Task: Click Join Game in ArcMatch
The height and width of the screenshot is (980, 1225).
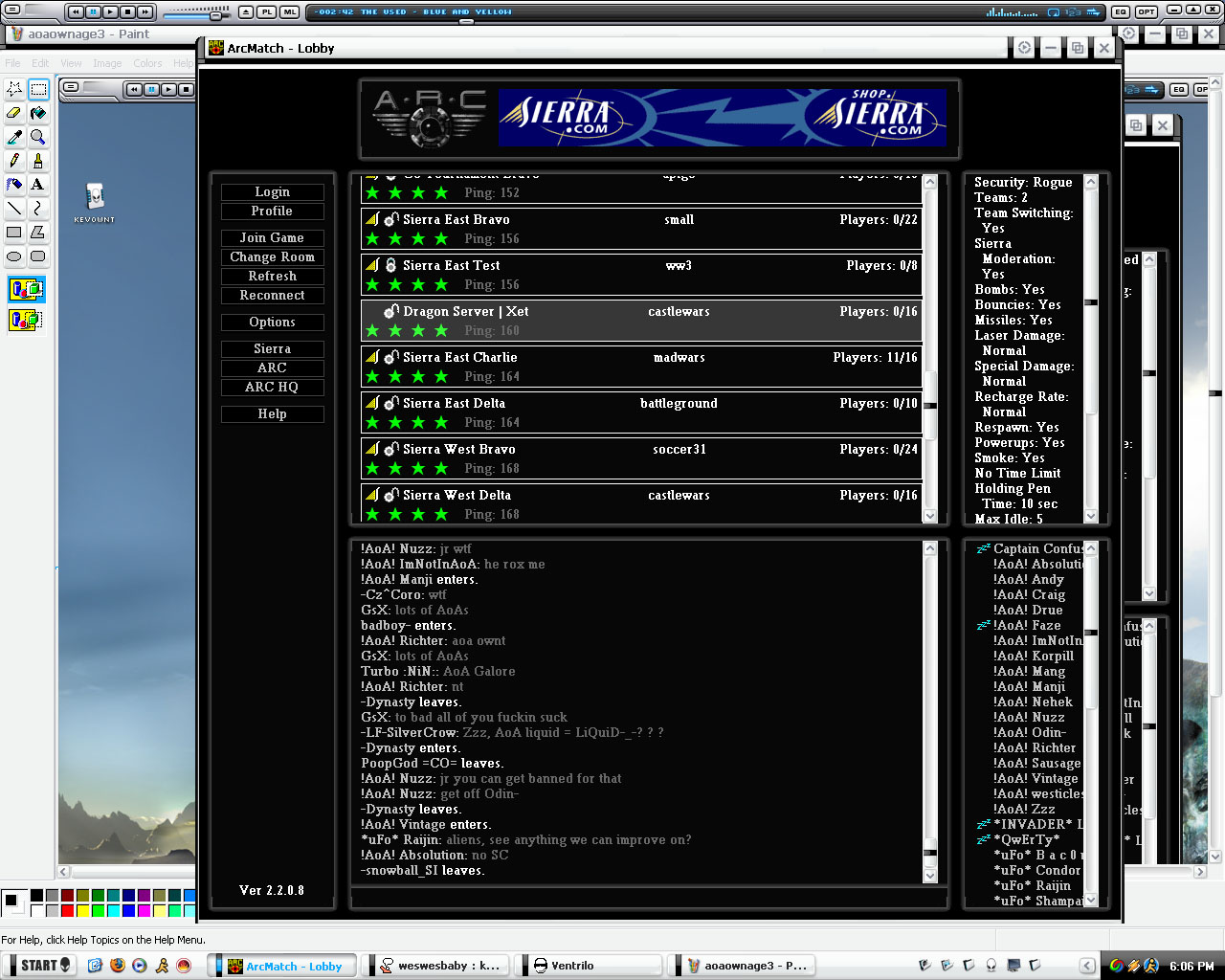Action: (x=273, y=238)
